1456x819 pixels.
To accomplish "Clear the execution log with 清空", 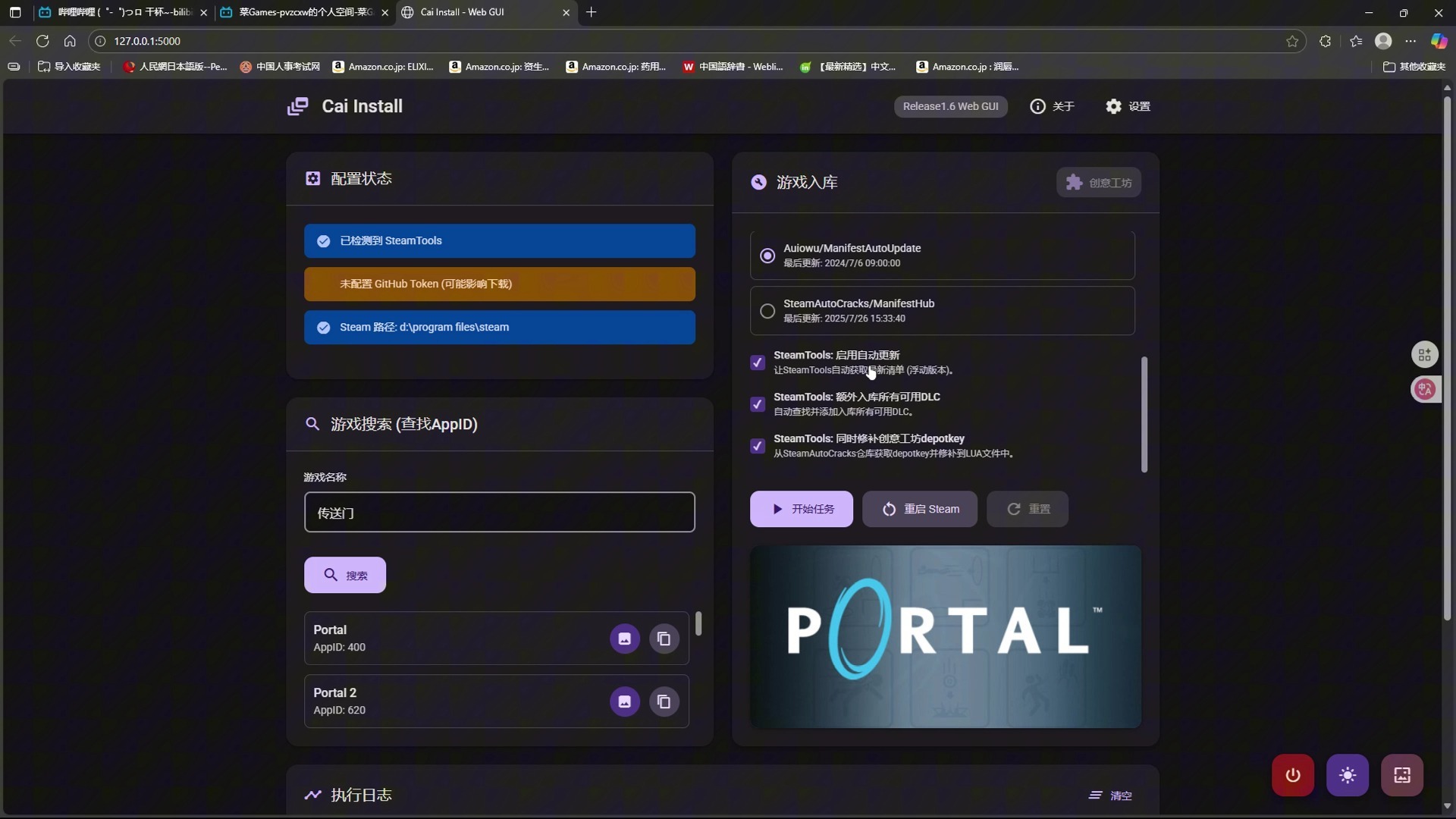I will tap(1110, 795).
